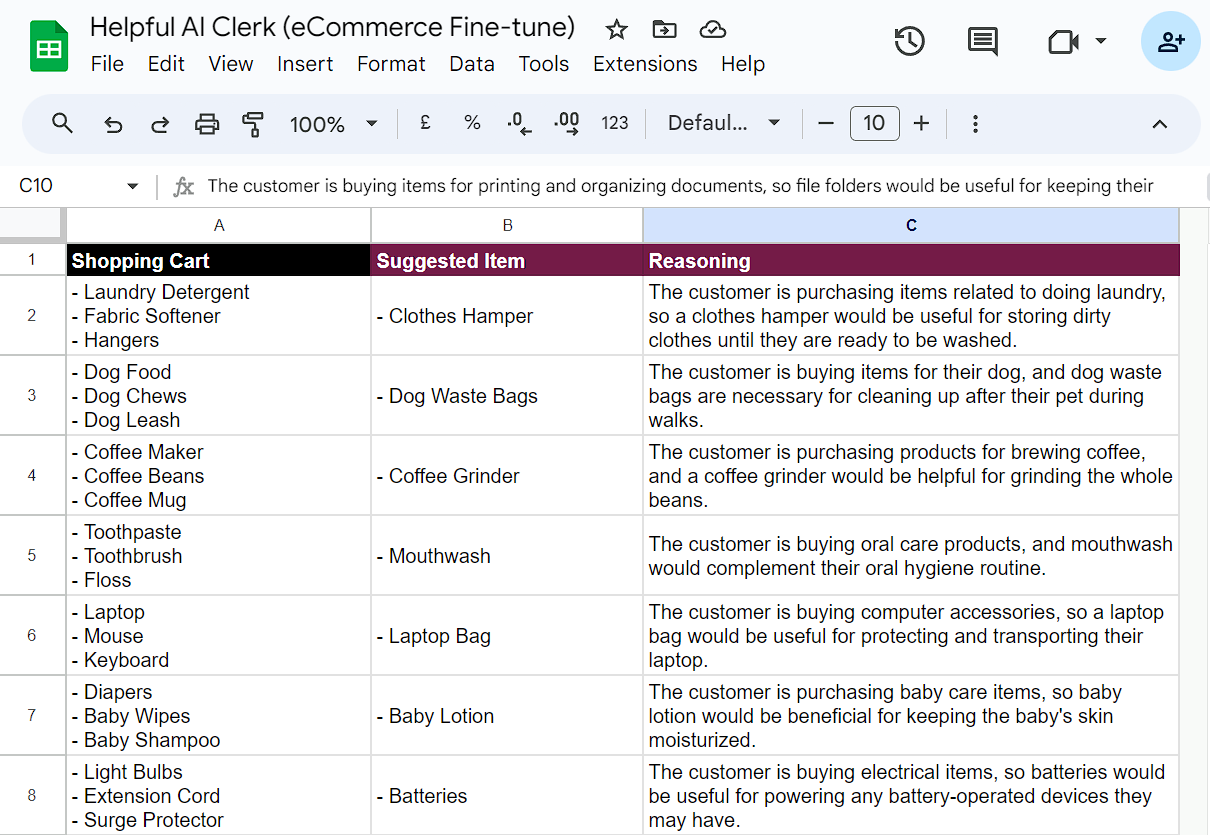
Task: Format as currency with pound icon
Action: [425, 123]
